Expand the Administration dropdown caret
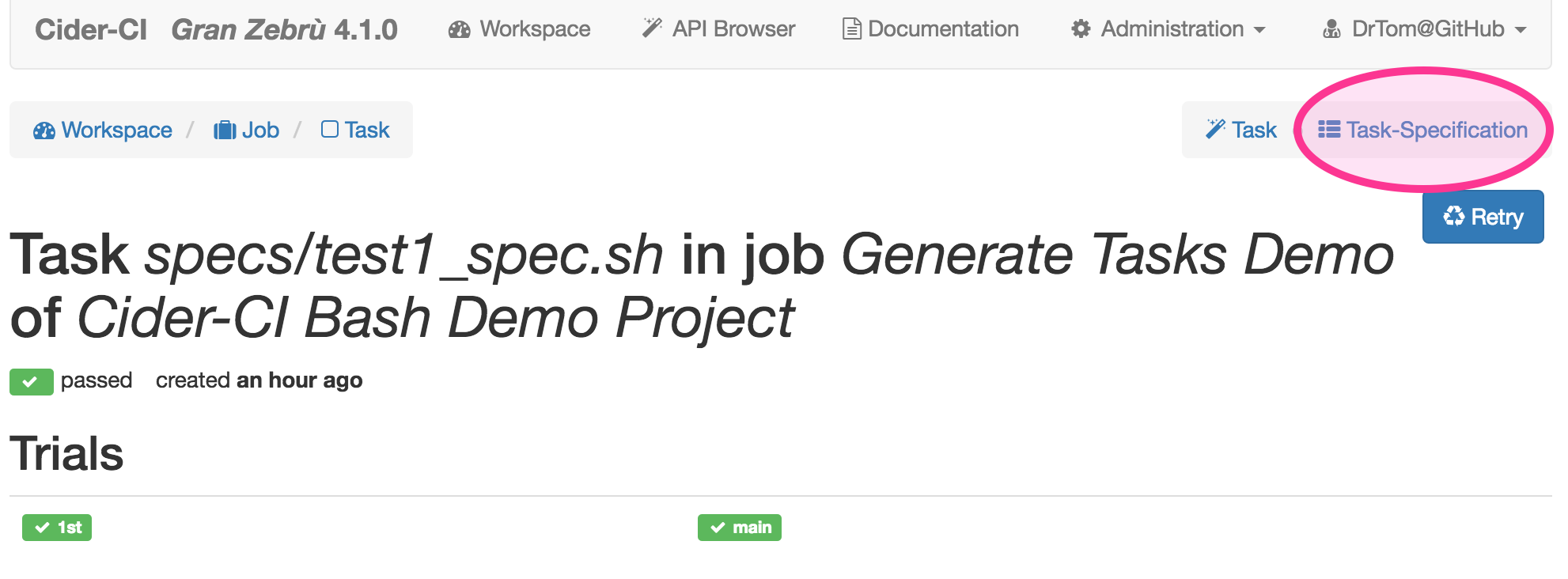Viewport: 1568px width, 579px height. point(1259,30)
